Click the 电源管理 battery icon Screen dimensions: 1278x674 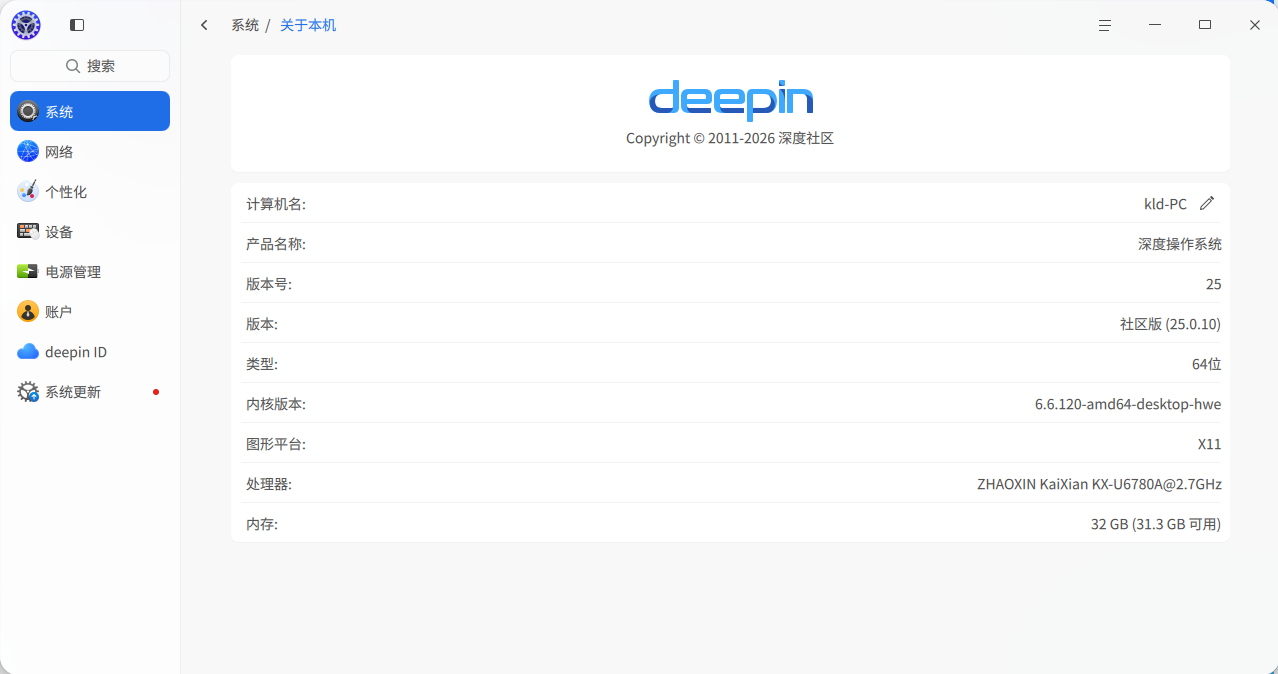pyautogui.click(x=28, y=271)
